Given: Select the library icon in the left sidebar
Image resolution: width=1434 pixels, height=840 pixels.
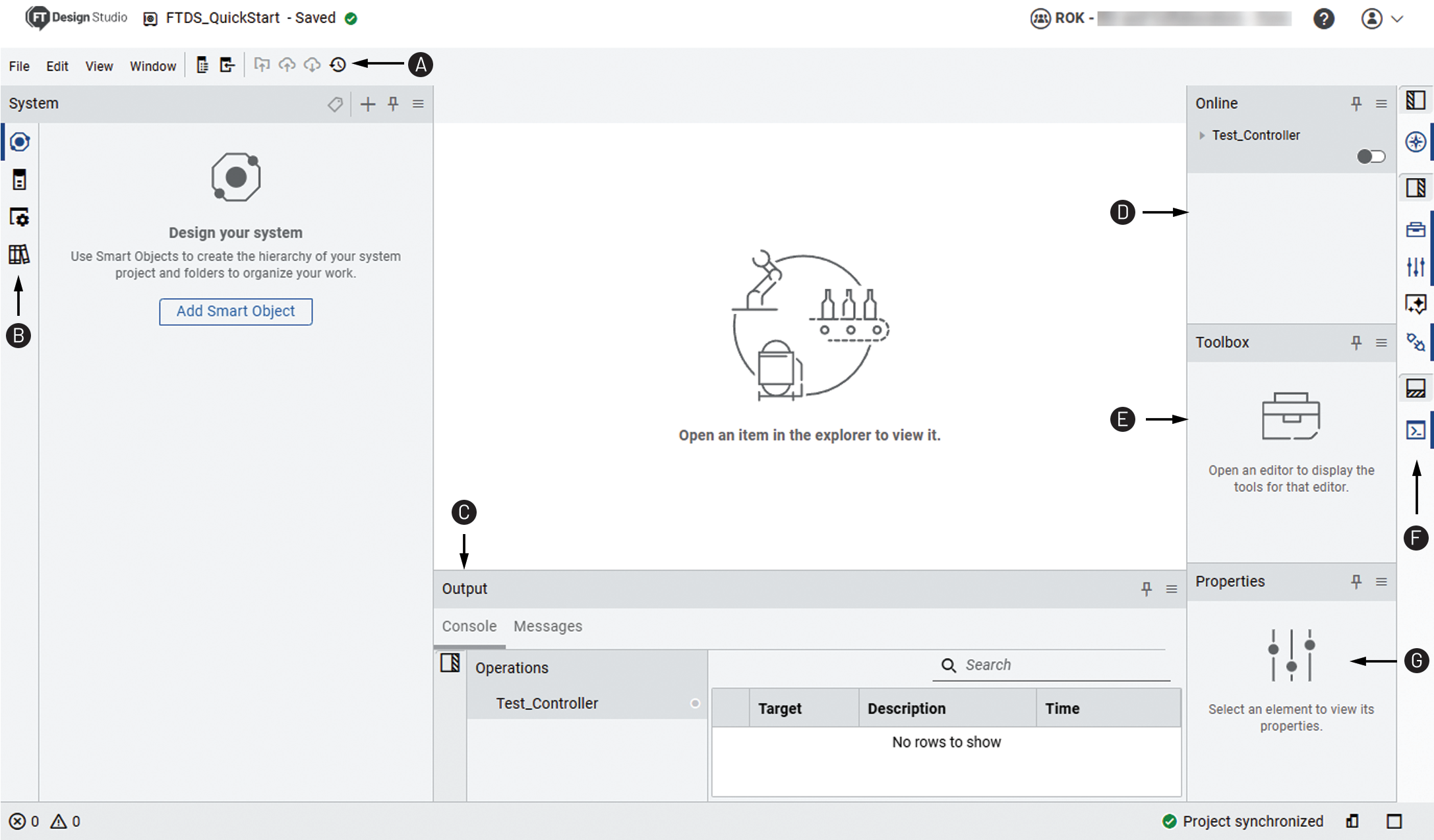Looking at the screenshot, I should [x=18, y=255].
